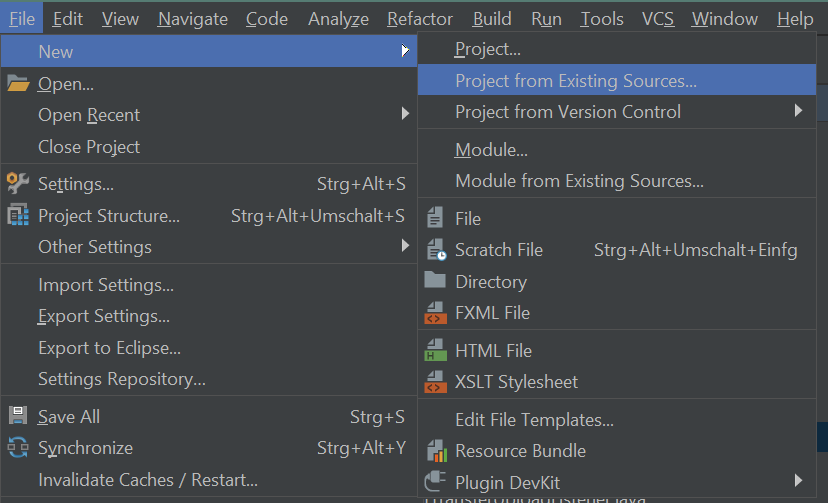Click the Save All disk icon
Image resolution: width=828 pixels, height=503 pixels.
click(18, 416)
